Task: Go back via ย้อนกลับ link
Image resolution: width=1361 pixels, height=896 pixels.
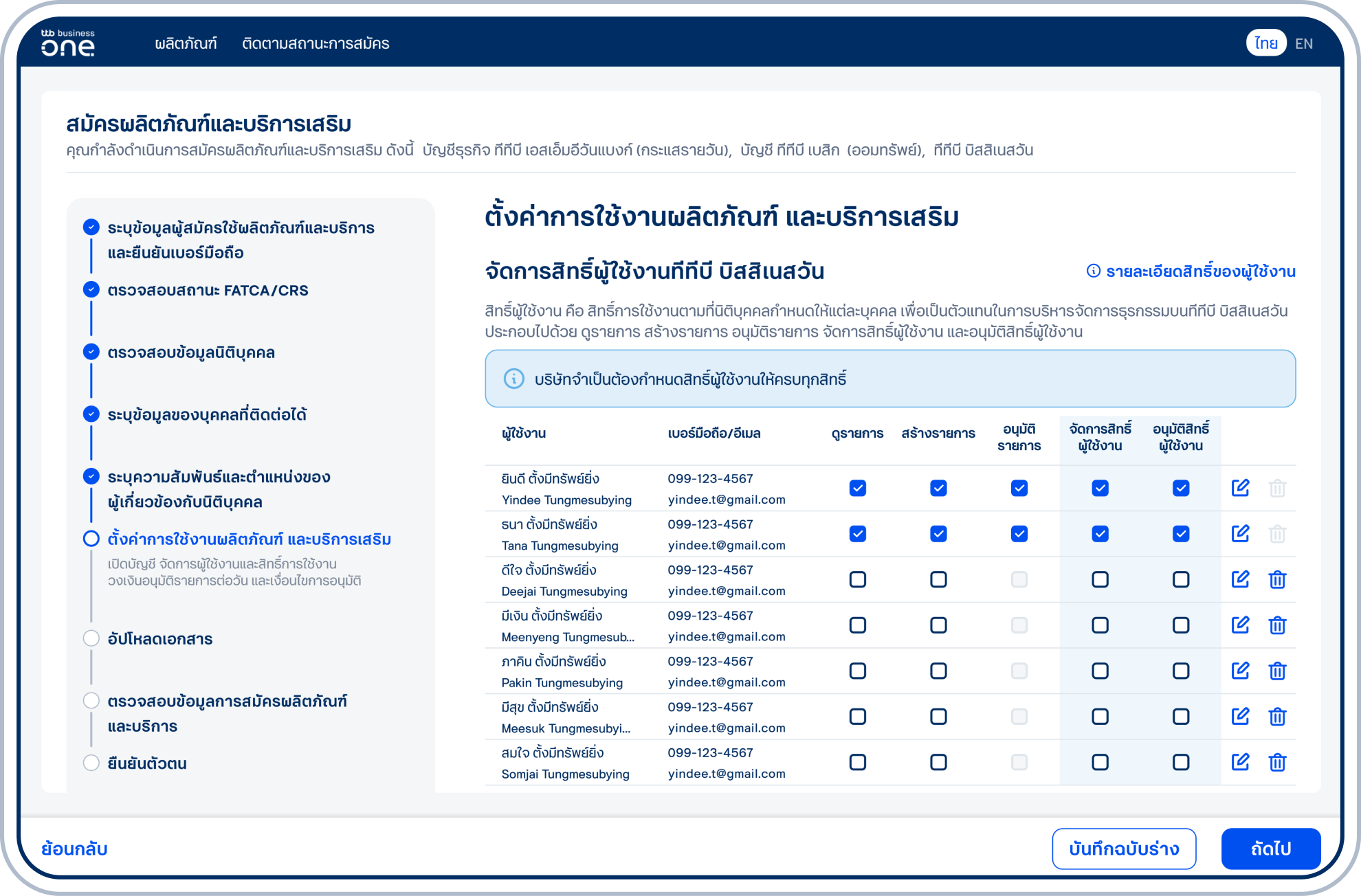Action: (74, 849)
